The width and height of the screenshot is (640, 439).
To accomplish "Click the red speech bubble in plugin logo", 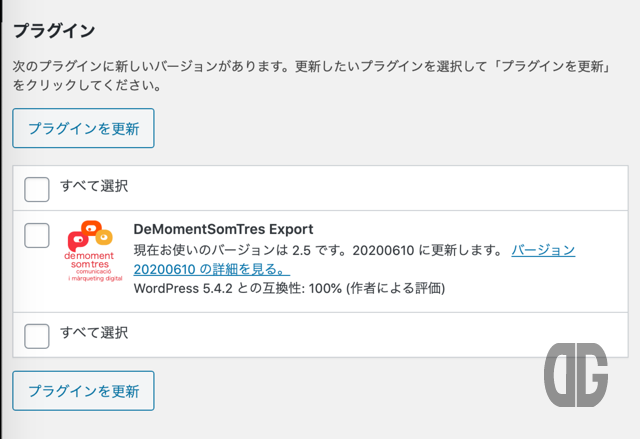I will (77, 241).
